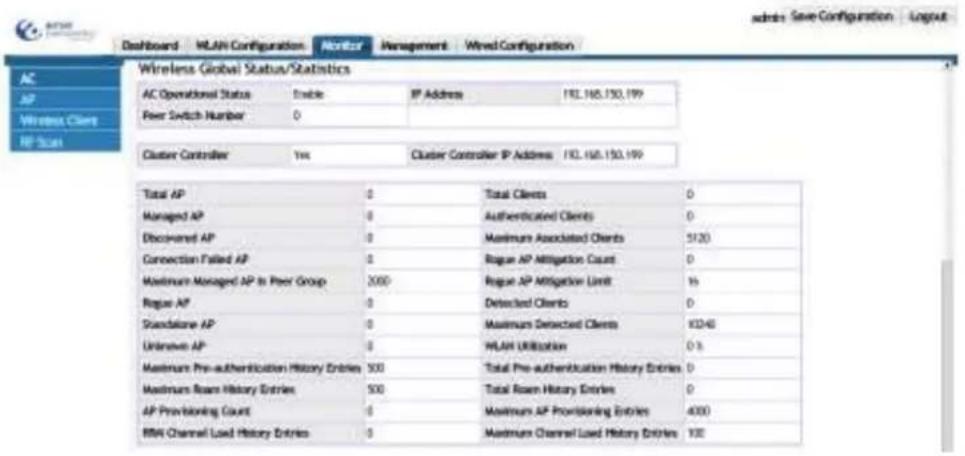The width and height of the screenshot is (965, 456).
Task: Click AP Provisioning Count label
Action: pyautogui.click(x=196, y=411)
